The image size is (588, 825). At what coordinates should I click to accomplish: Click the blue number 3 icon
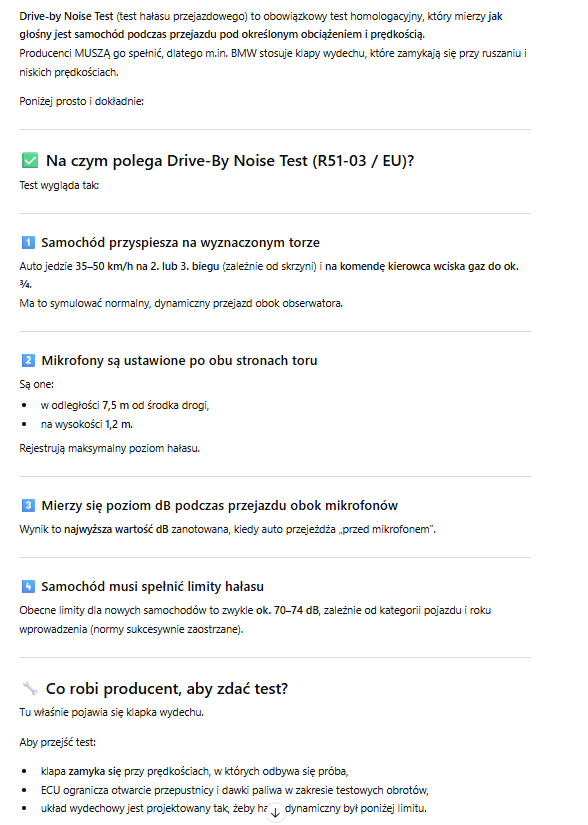pyautogui.click(x=28, y=506)
